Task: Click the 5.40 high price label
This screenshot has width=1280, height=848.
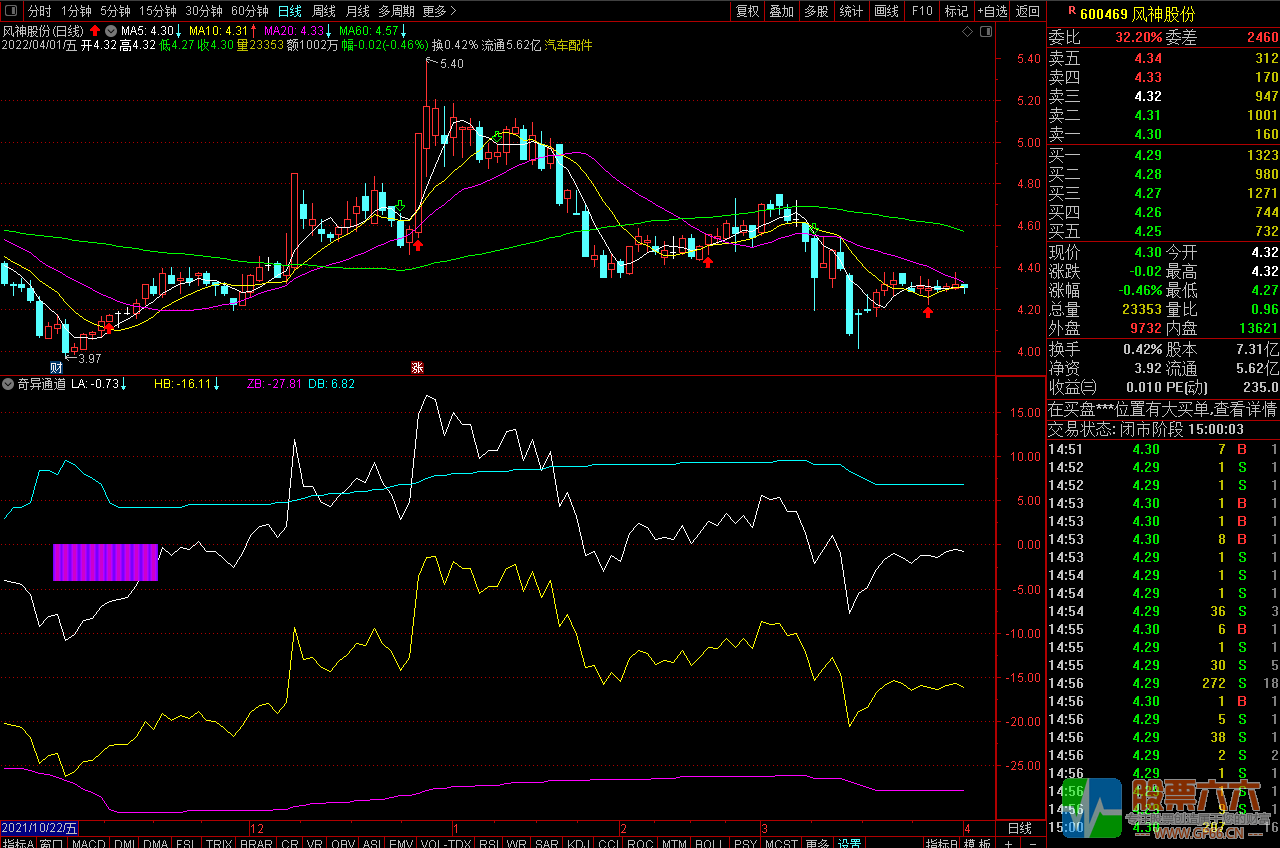Action: point(451,64)
